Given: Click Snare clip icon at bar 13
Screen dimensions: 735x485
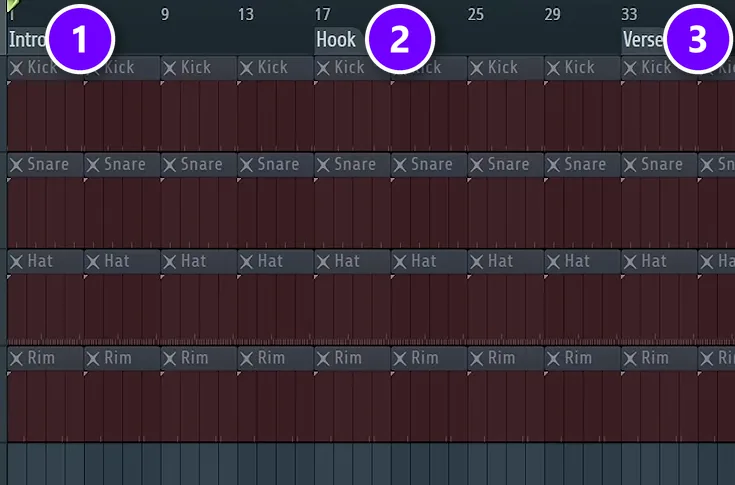Looking at the screenshot, I should [x=247, y=165].
